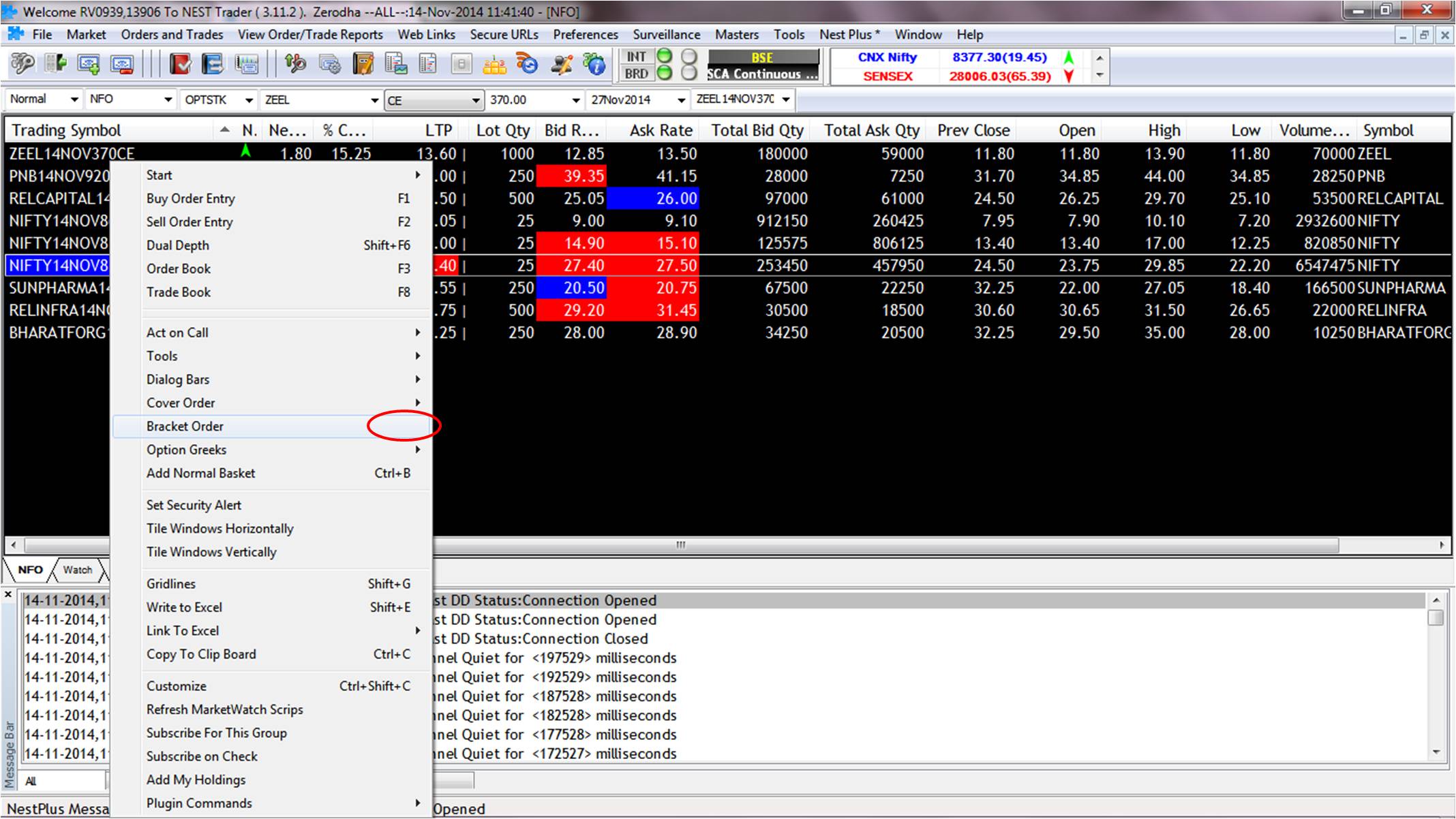Open the NFO exchange dropdown
This screenshot has height=819, width=1456.
pos(168,100)
